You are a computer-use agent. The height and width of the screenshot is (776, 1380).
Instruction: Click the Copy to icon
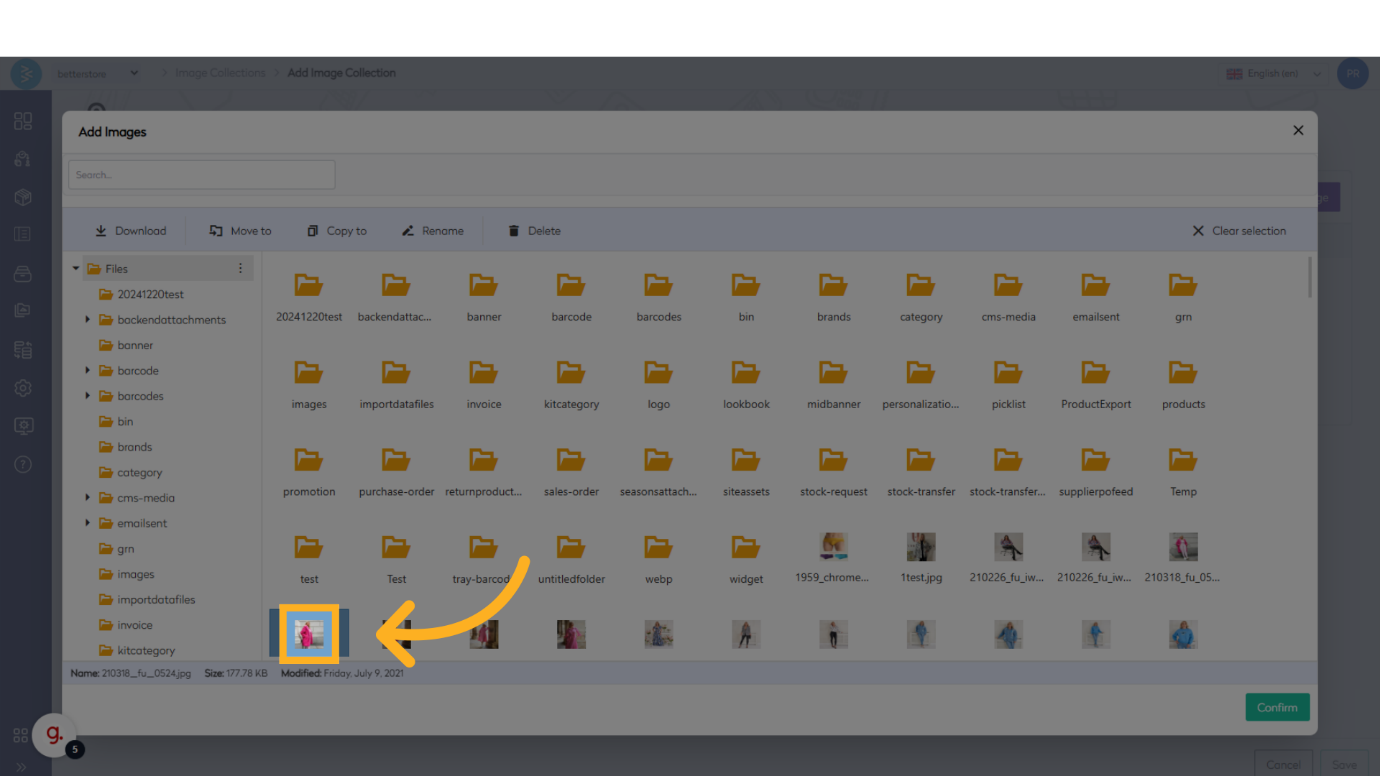[x=313, y=231]
